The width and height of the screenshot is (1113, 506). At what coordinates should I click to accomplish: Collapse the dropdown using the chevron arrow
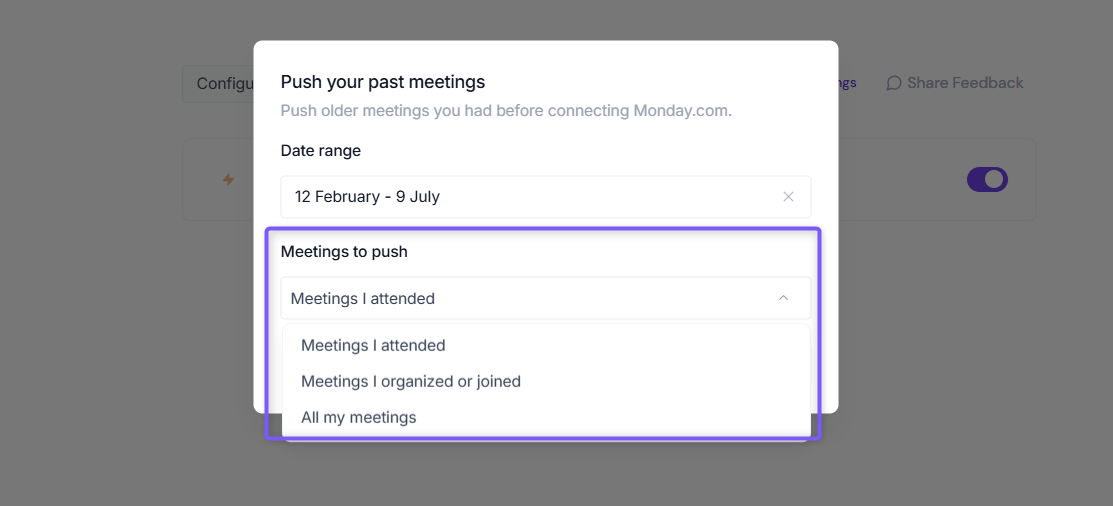tap(784, 298)
